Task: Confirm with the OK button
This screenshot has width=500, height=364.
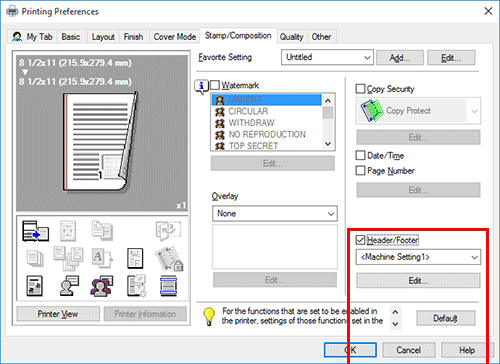Action: pos(350,350)
